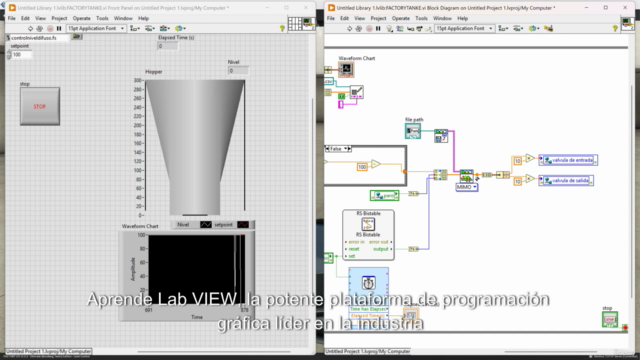
Task: Open the Operate menu in the Front Panel
Action: coord(82,18)
